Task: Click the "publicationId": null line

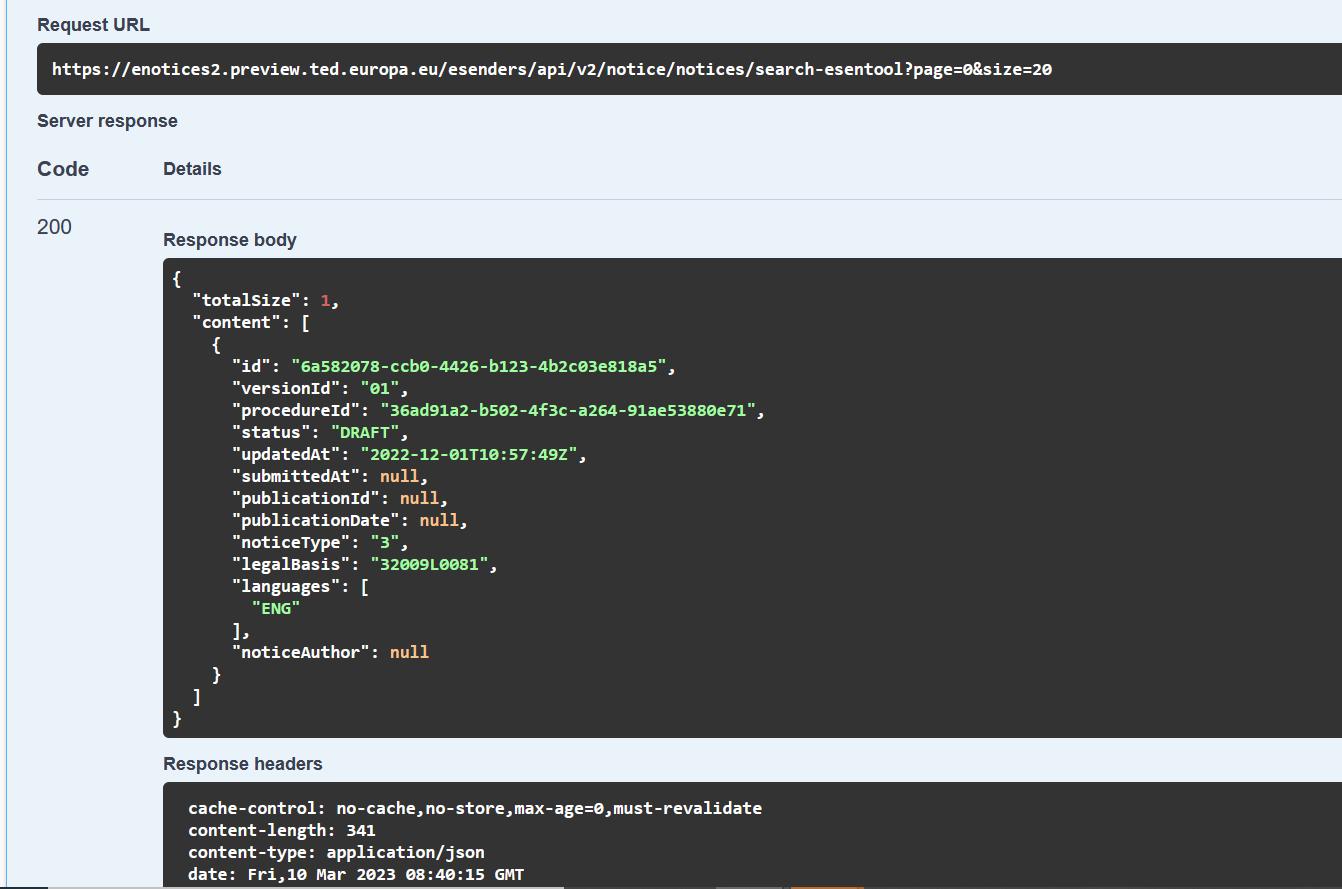Action: (340, 498)
